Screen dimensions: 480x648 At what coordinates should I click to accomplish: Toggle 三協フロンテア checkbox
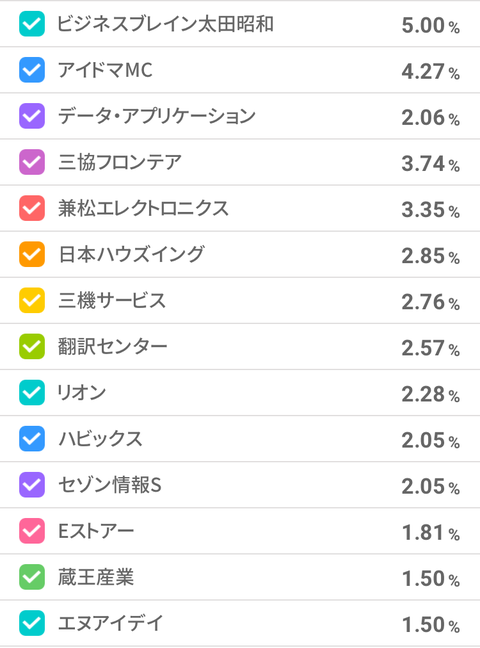click(x=32, y=162)
